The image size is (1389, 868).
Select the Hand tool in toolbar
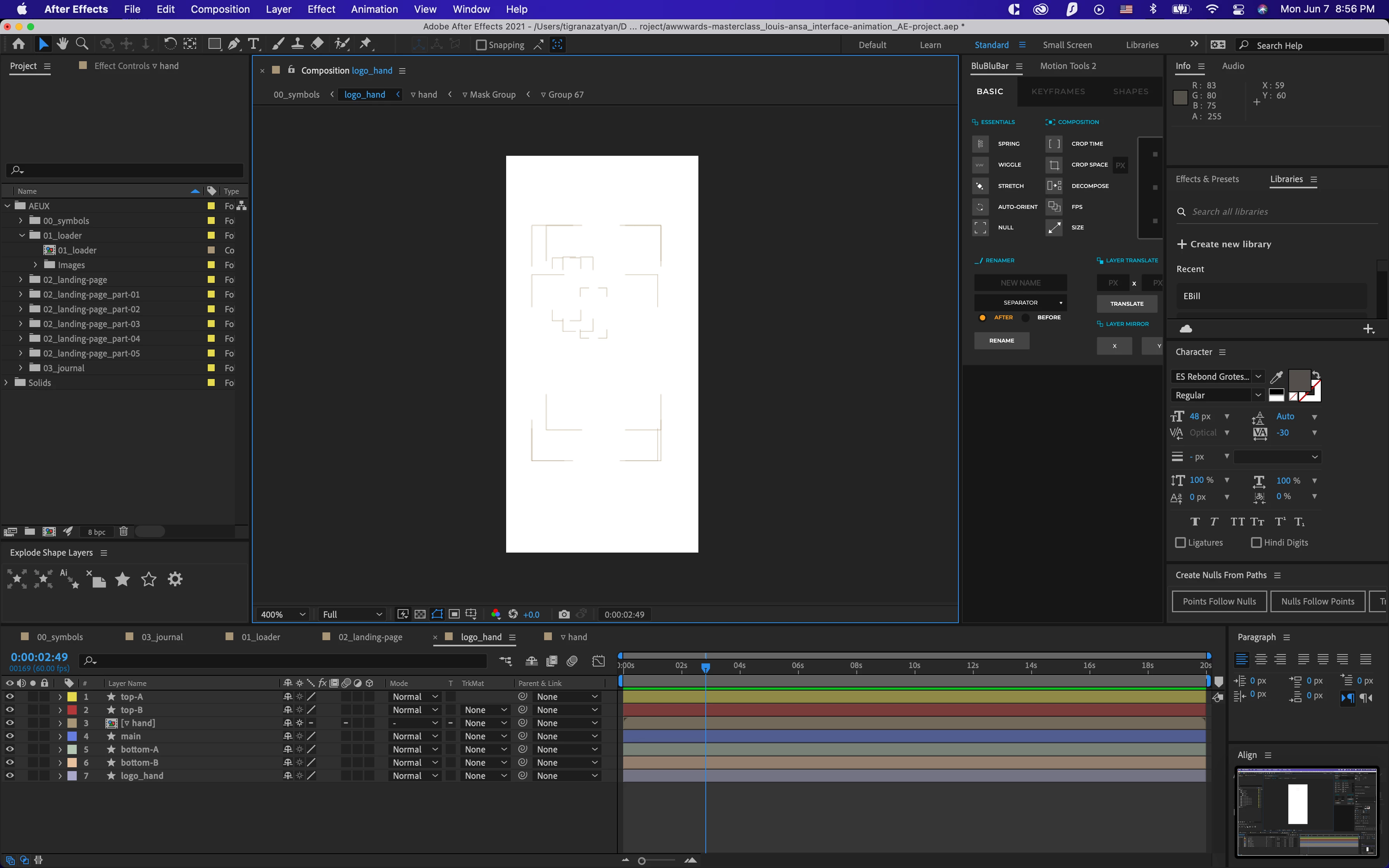point(62,44)
